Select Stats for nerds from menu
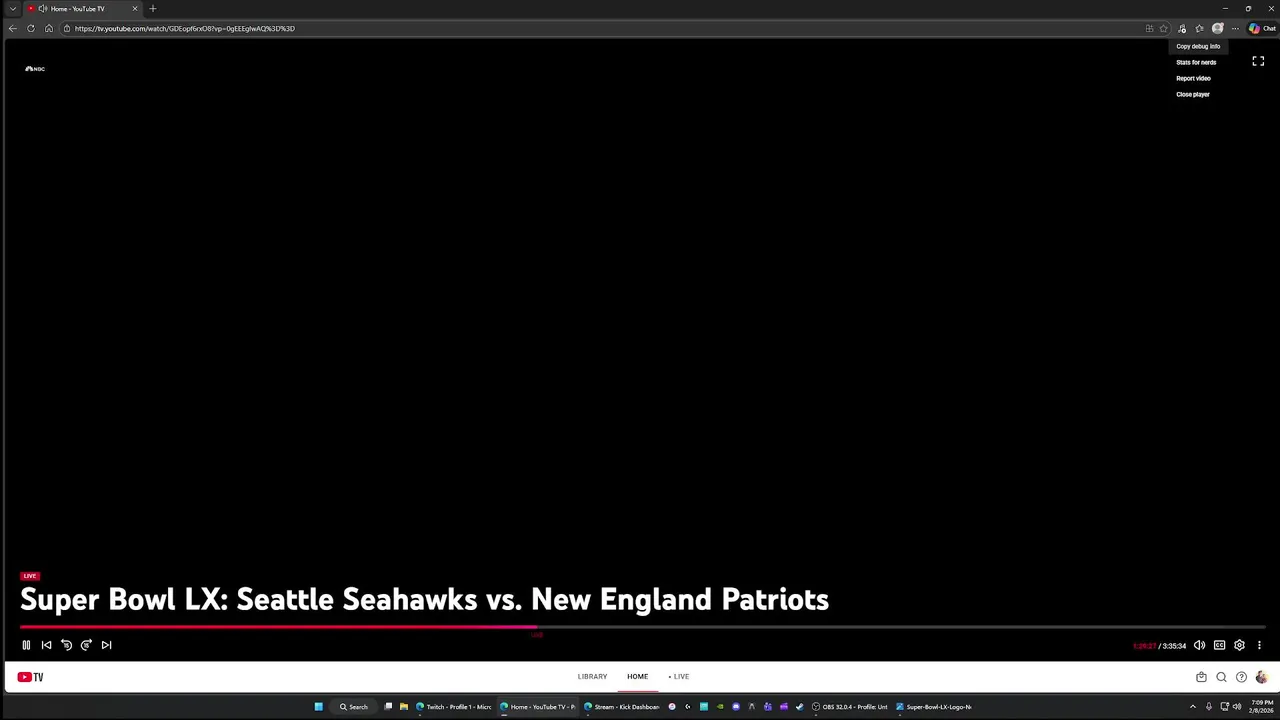This screenshot has width=1280, height=720. click(x=1196, y=62)
